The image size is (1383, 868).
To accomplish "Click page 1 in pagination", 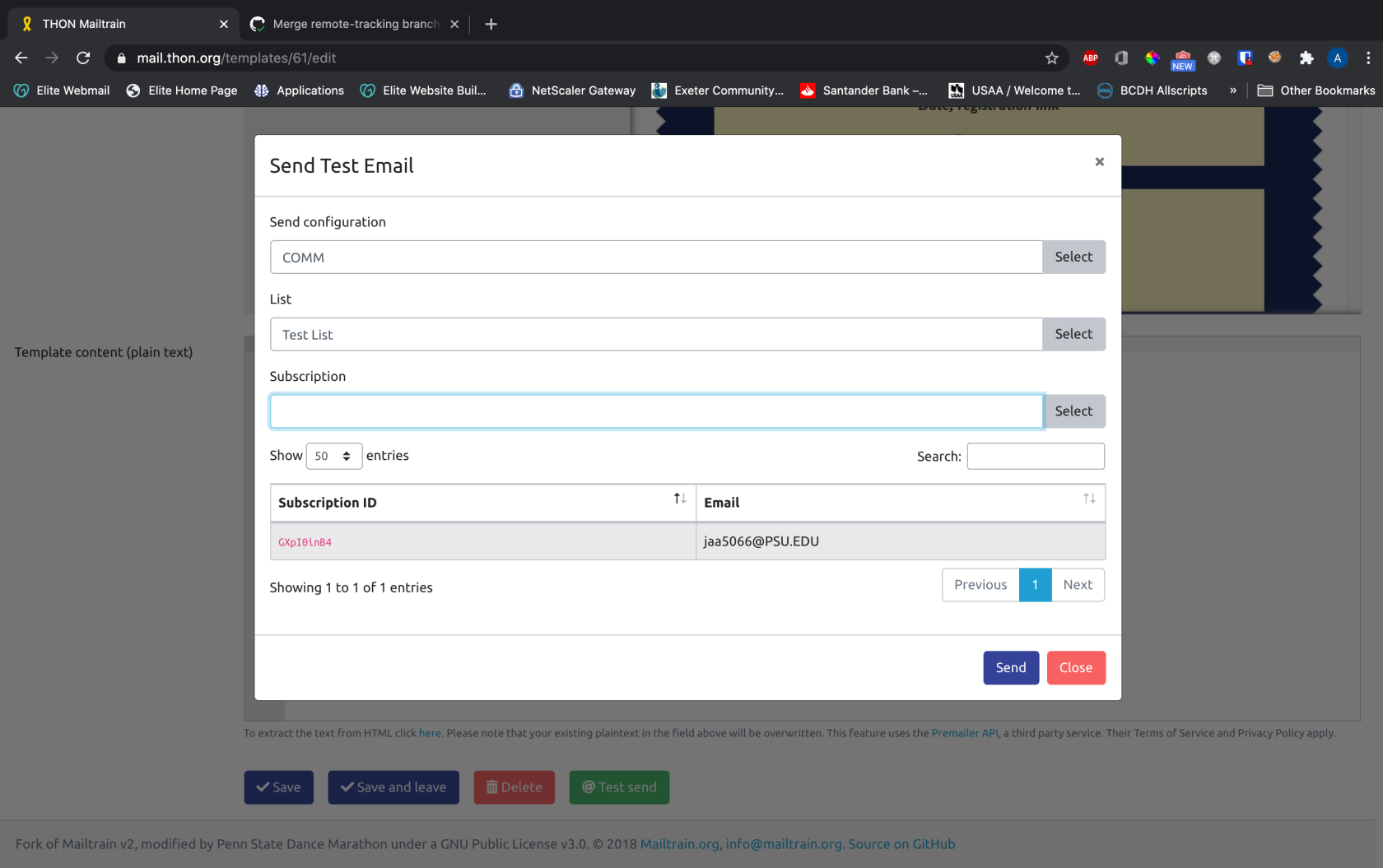I will coord(1035,585).
